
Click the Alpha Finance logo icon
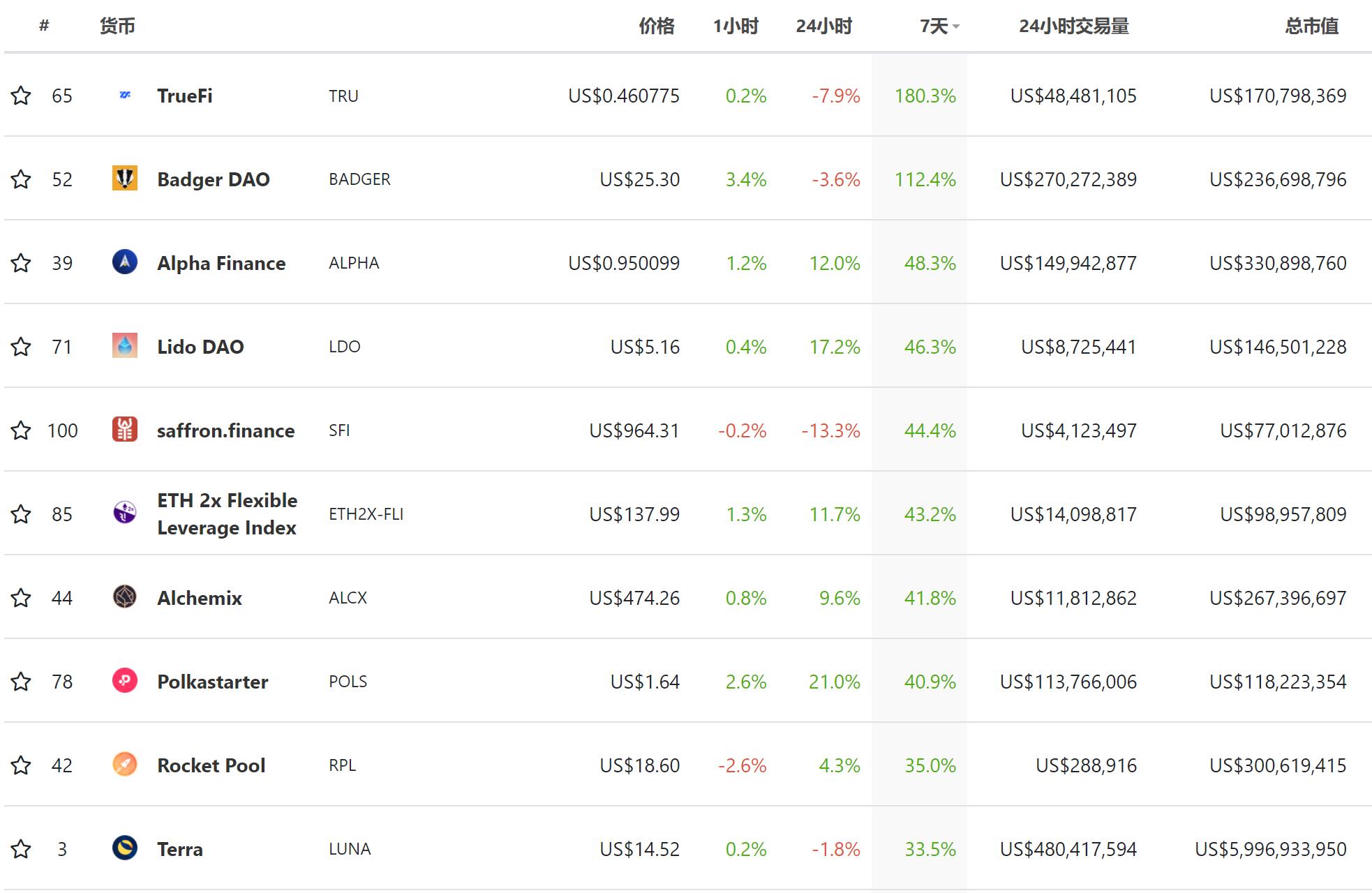click(125, 262)
